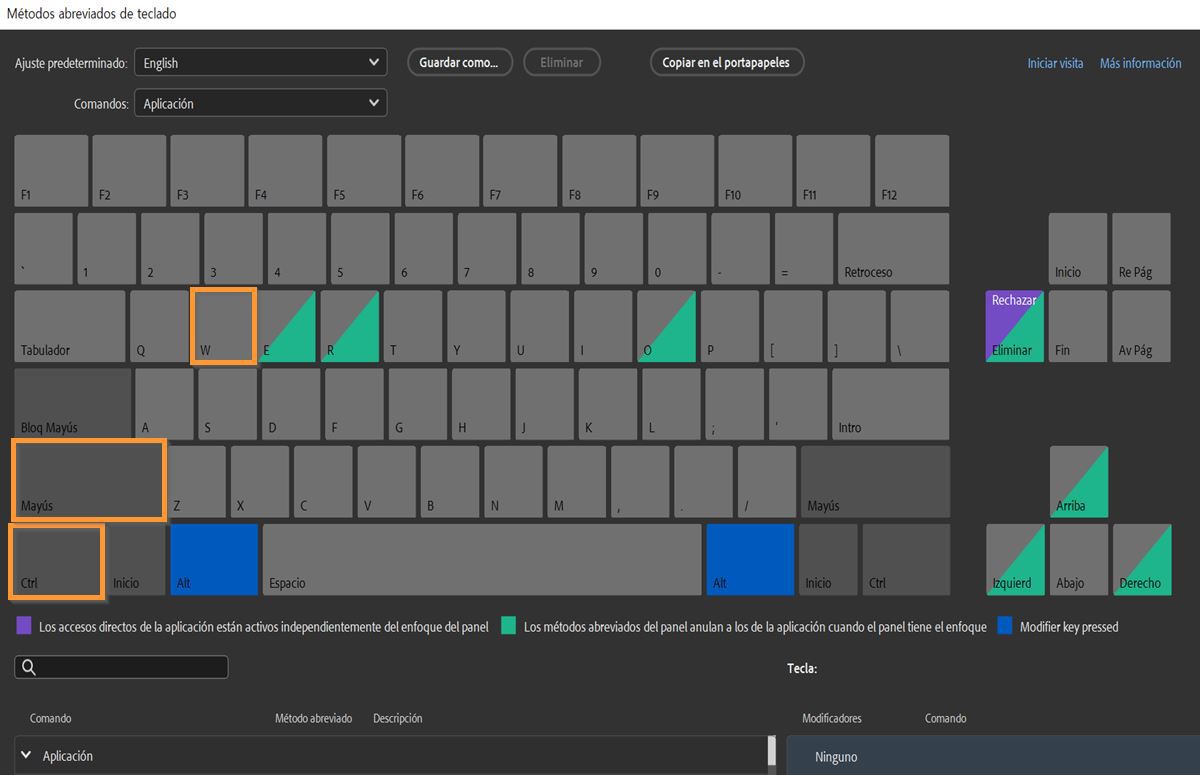Select the Espacio key
This screenshot has height=775, width=1200.
[x=482, y=560]
